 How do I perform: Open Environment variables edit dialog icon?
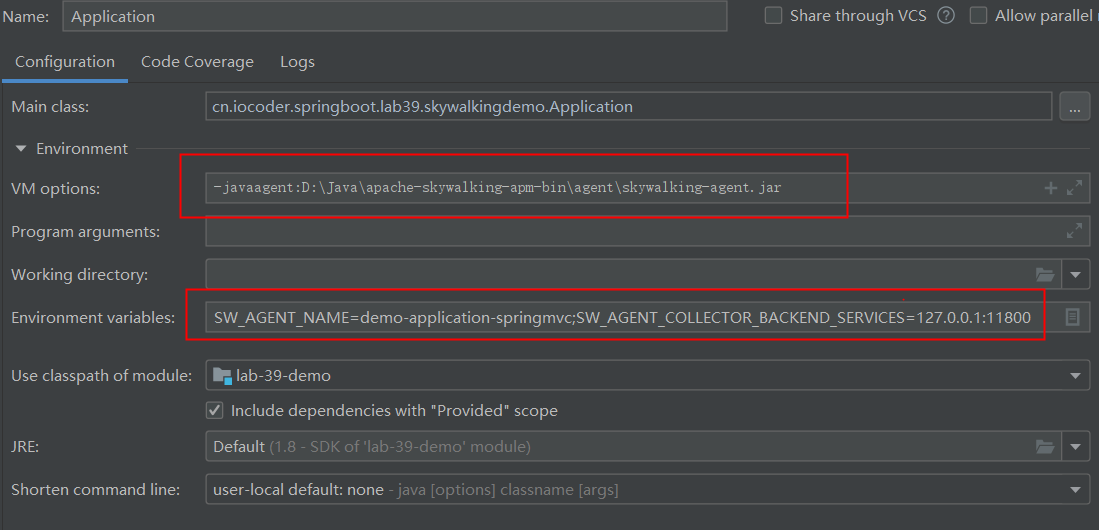pyautogui.click(x=1072, y=318)
